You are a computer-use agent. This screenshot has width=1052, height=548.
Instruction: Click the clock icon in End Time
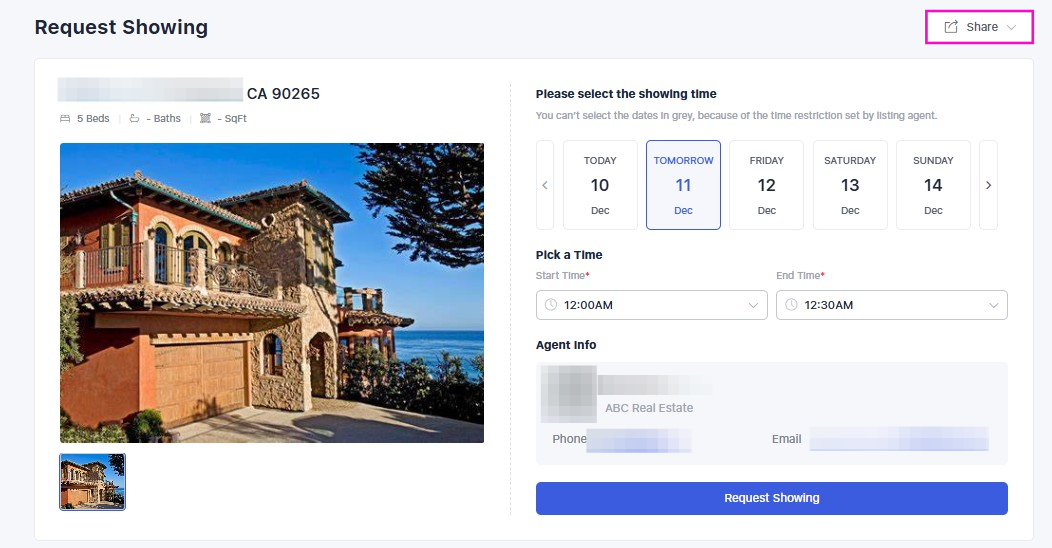[x=790, y=305]
